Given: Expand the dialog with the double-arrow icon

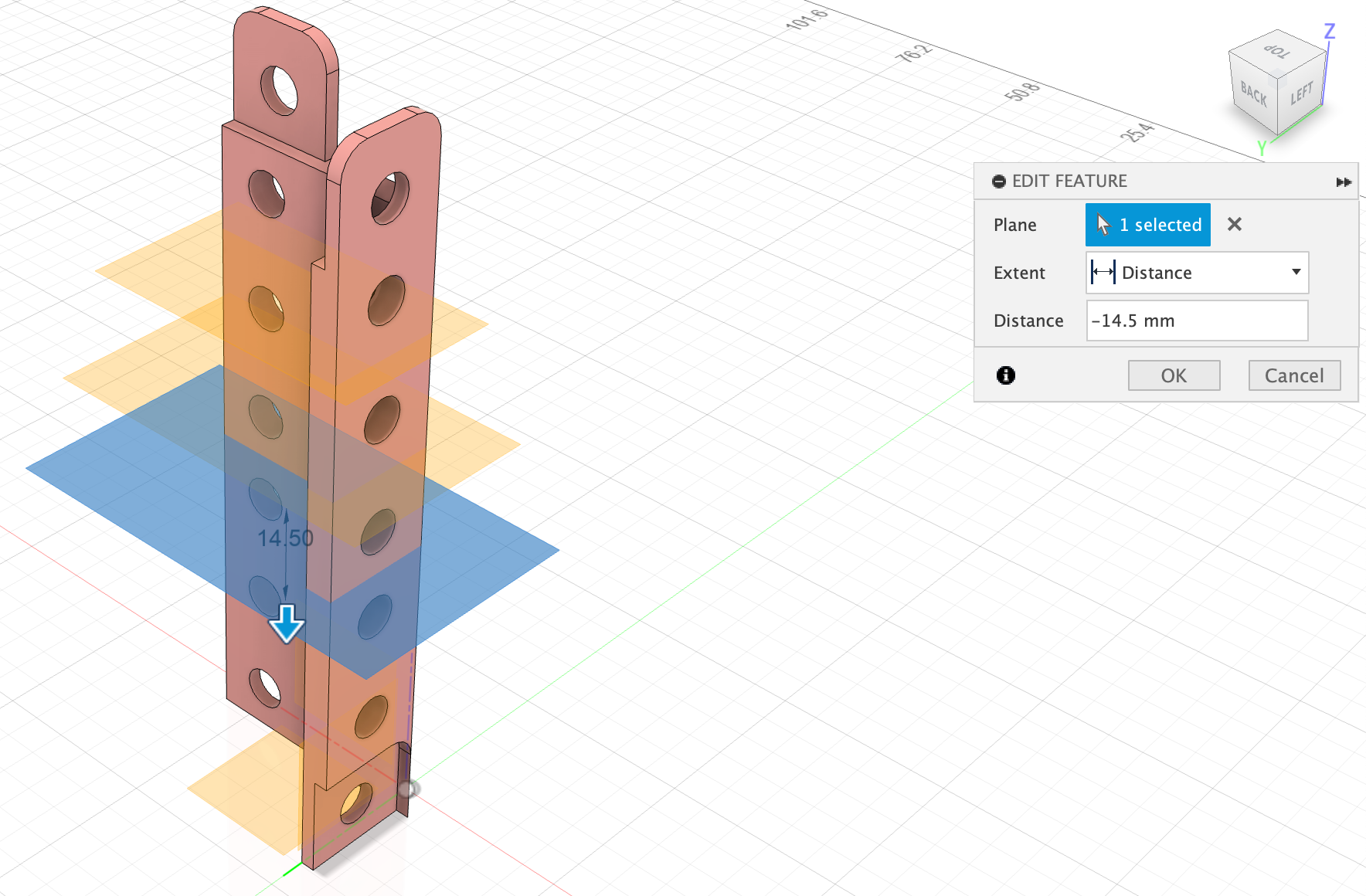Looking at the screenshot, I should tap(1344, 182).
